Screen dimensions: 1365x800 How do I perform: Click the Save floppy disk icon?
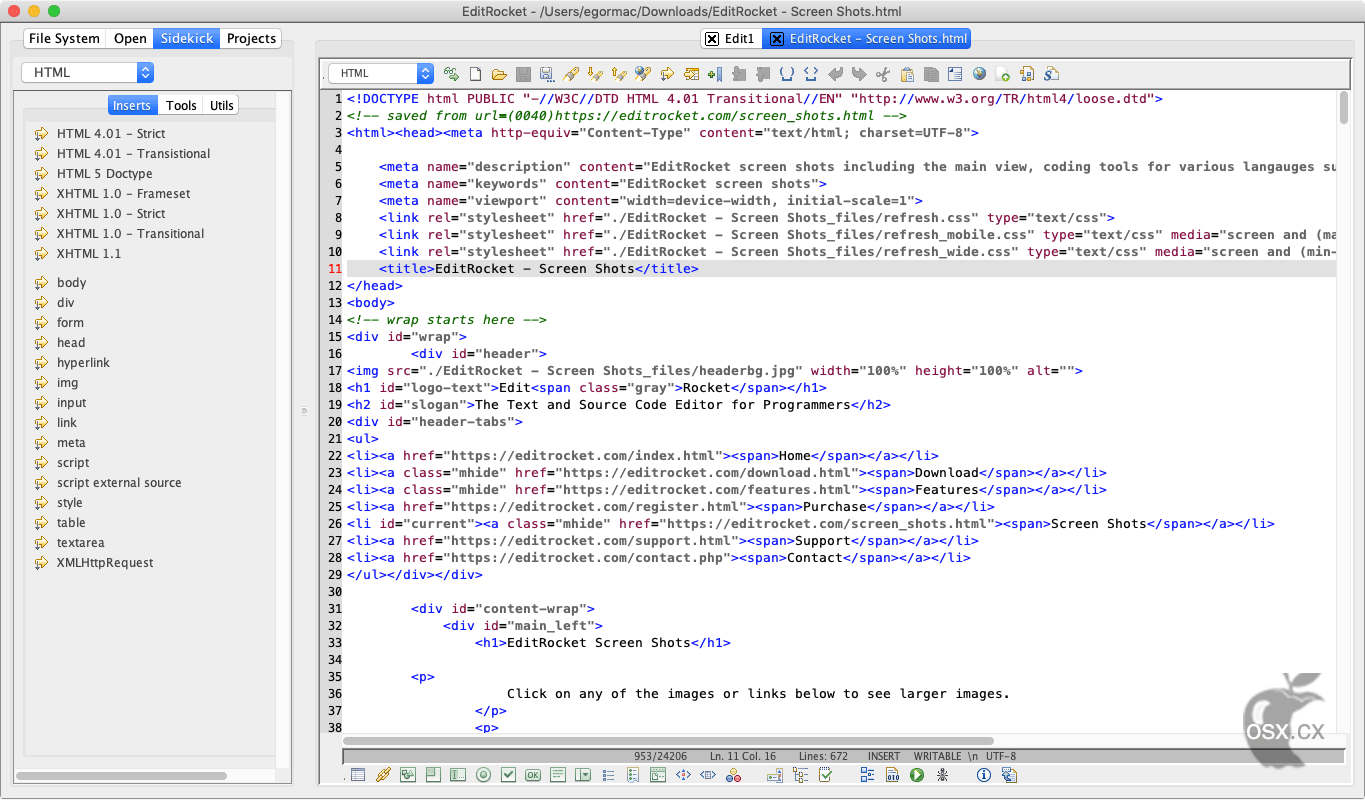[x=523, y=73]
